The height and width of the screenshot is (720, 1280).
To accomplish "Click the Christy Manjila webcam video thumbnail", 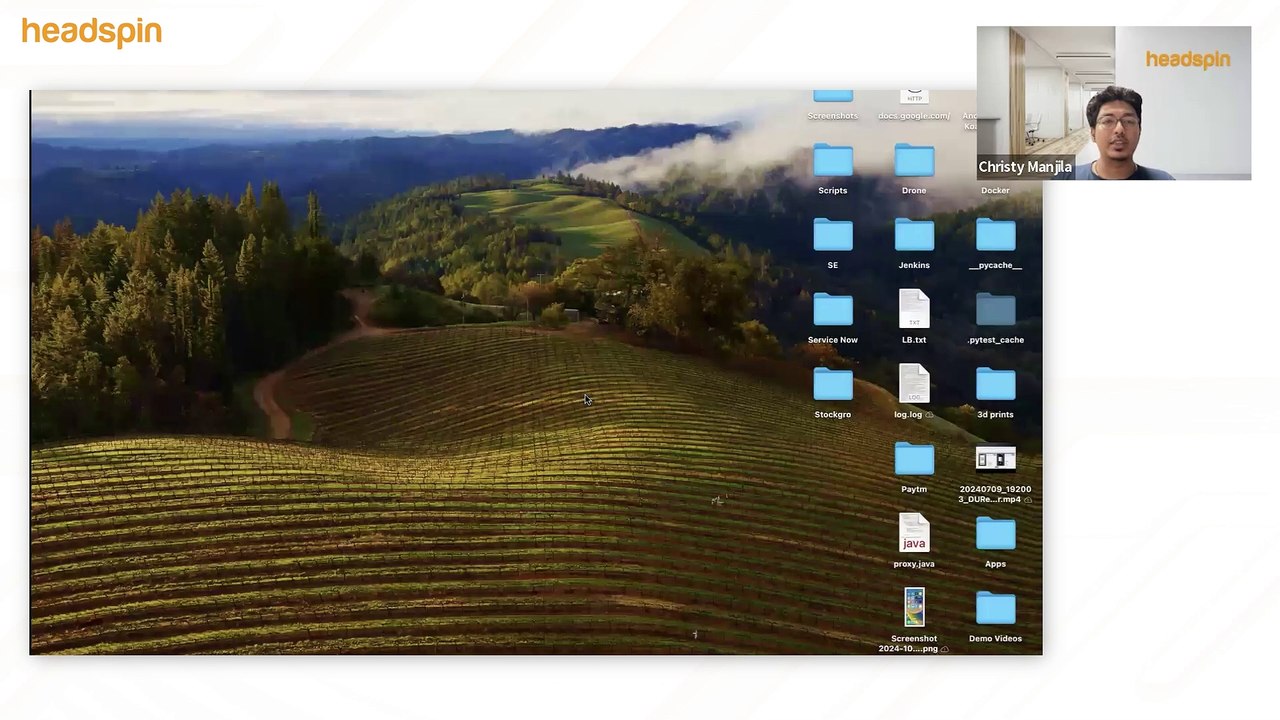I will click(x=1113, y=103).
